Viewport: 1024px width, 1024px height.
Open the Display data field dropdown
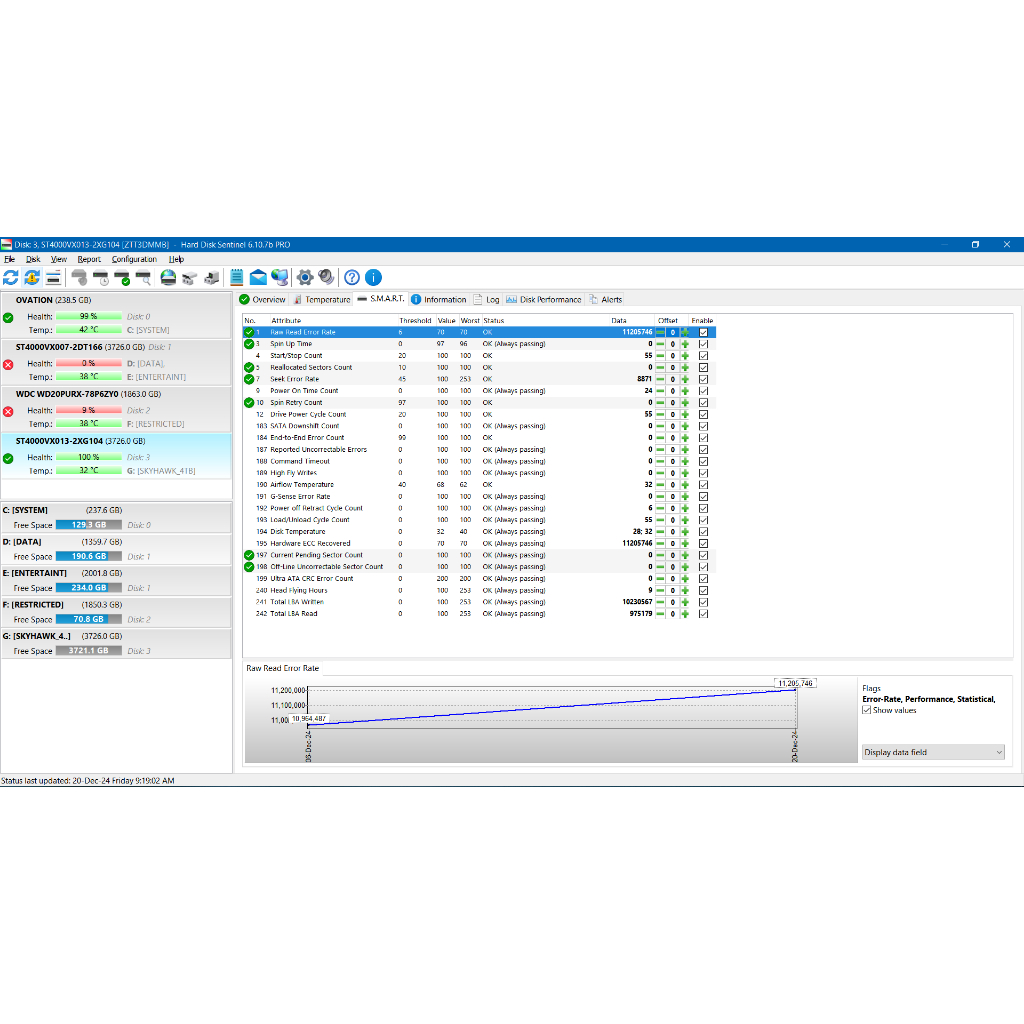tap(933, 752)
